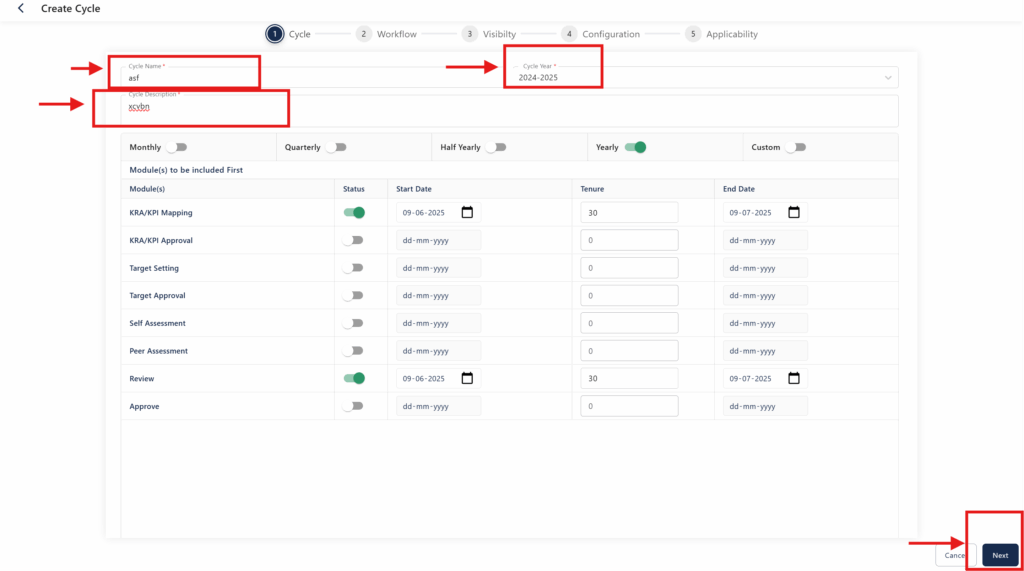Click Approve end date field

coord(765,406)
